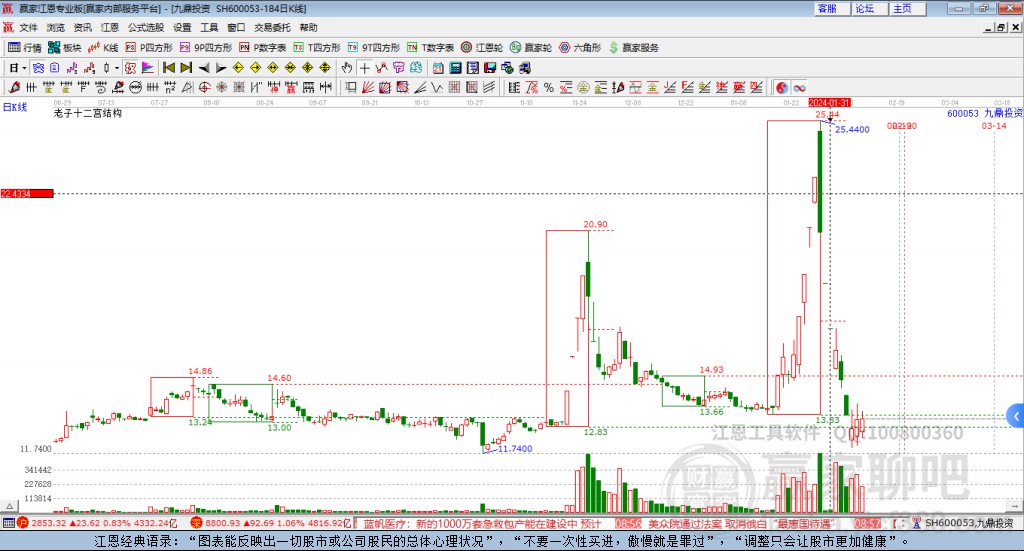The width and height of the screenshot is (1024, 551).
Task: Open the 浏览 menu
Action: click(56, 27)
